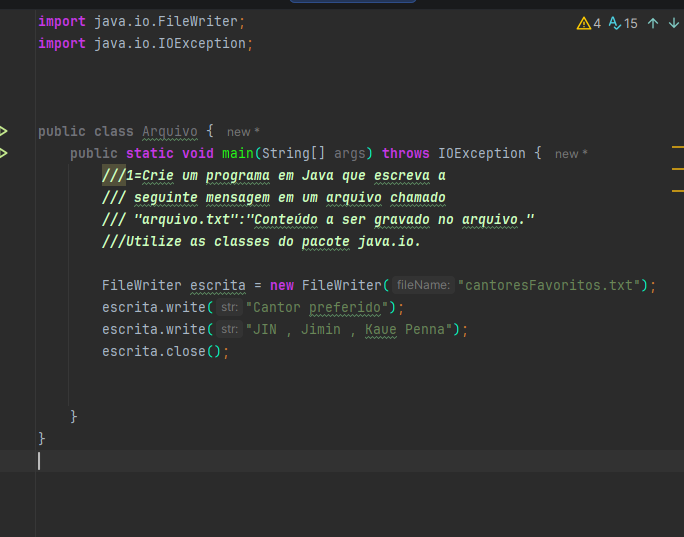Go to next highlighted error arrow
684x537 pixels.
point(674,23)
